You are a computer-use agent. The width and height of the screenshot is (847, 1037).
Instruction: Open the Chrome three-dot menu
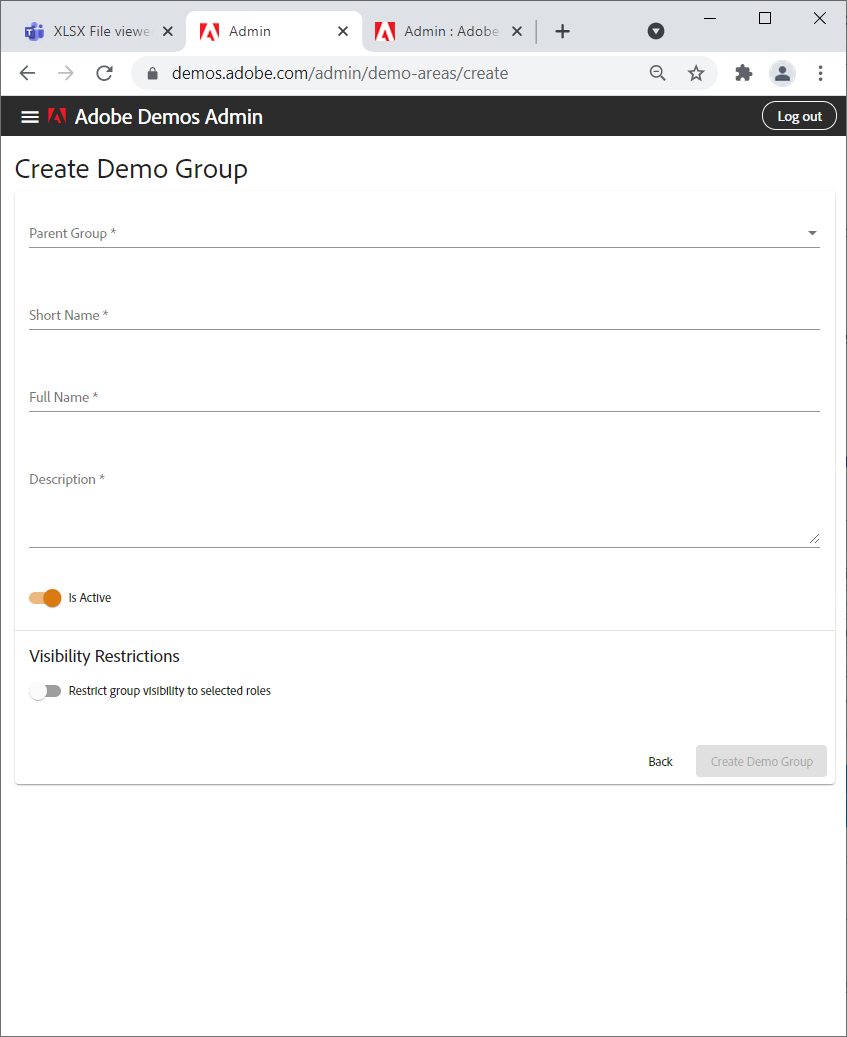point(821,73)
